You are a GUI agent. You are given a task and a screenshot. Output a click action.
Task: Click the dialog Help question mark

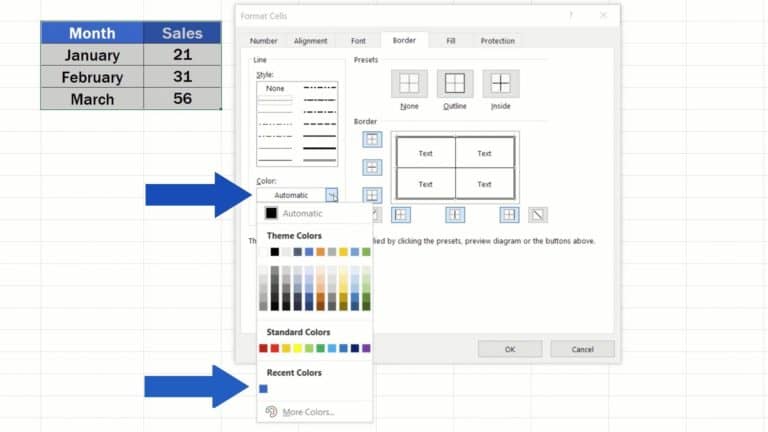coord(571,15)
